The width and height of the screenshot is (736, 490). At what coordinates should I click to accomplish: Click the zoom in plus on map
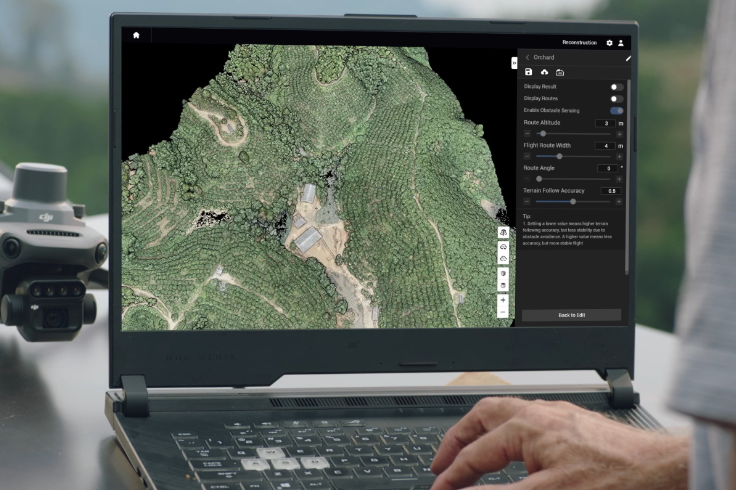[503, 300]
